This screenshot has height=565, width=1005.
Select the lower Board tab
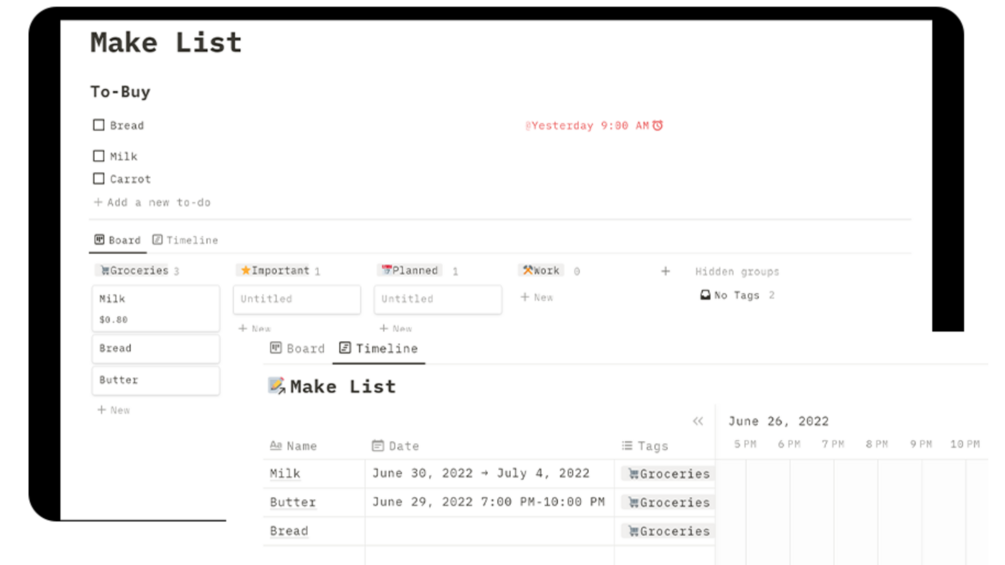click(297, 348)
